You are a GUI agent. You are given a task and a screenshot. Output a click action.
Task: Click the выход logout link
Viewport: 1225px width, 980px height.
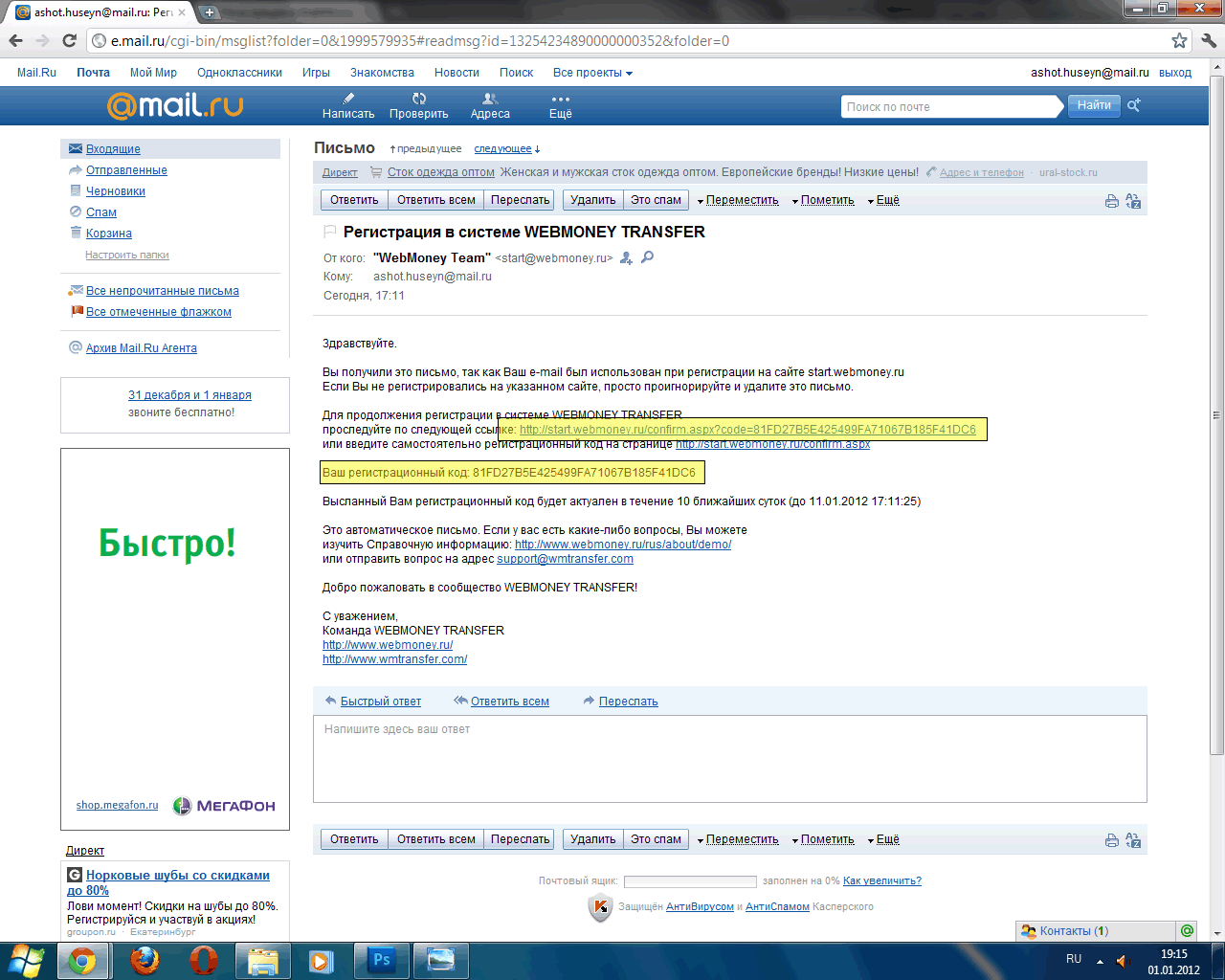(1175, 73)
